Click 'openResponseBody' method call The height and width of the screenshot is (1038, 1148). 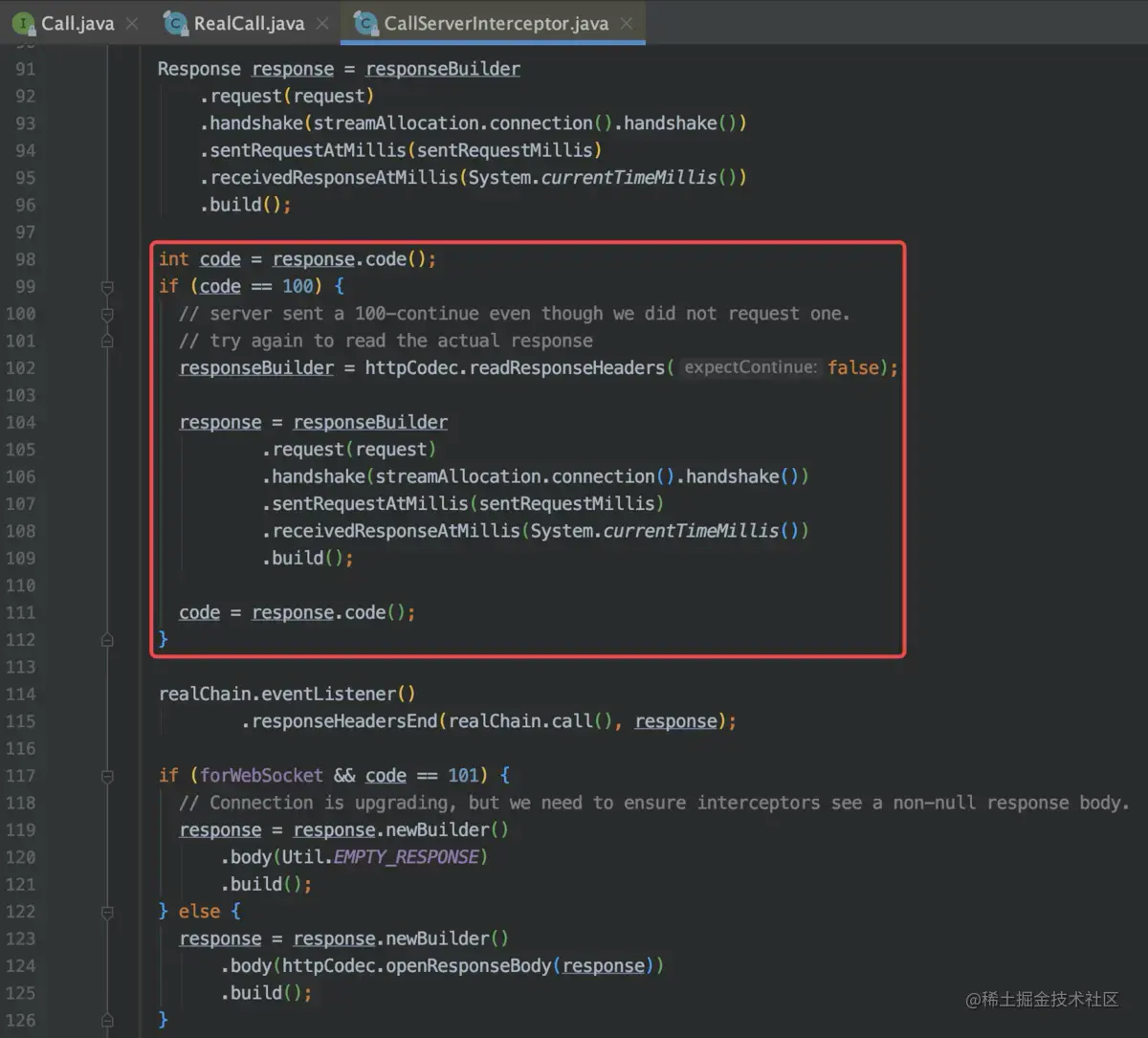click(469, 966)
